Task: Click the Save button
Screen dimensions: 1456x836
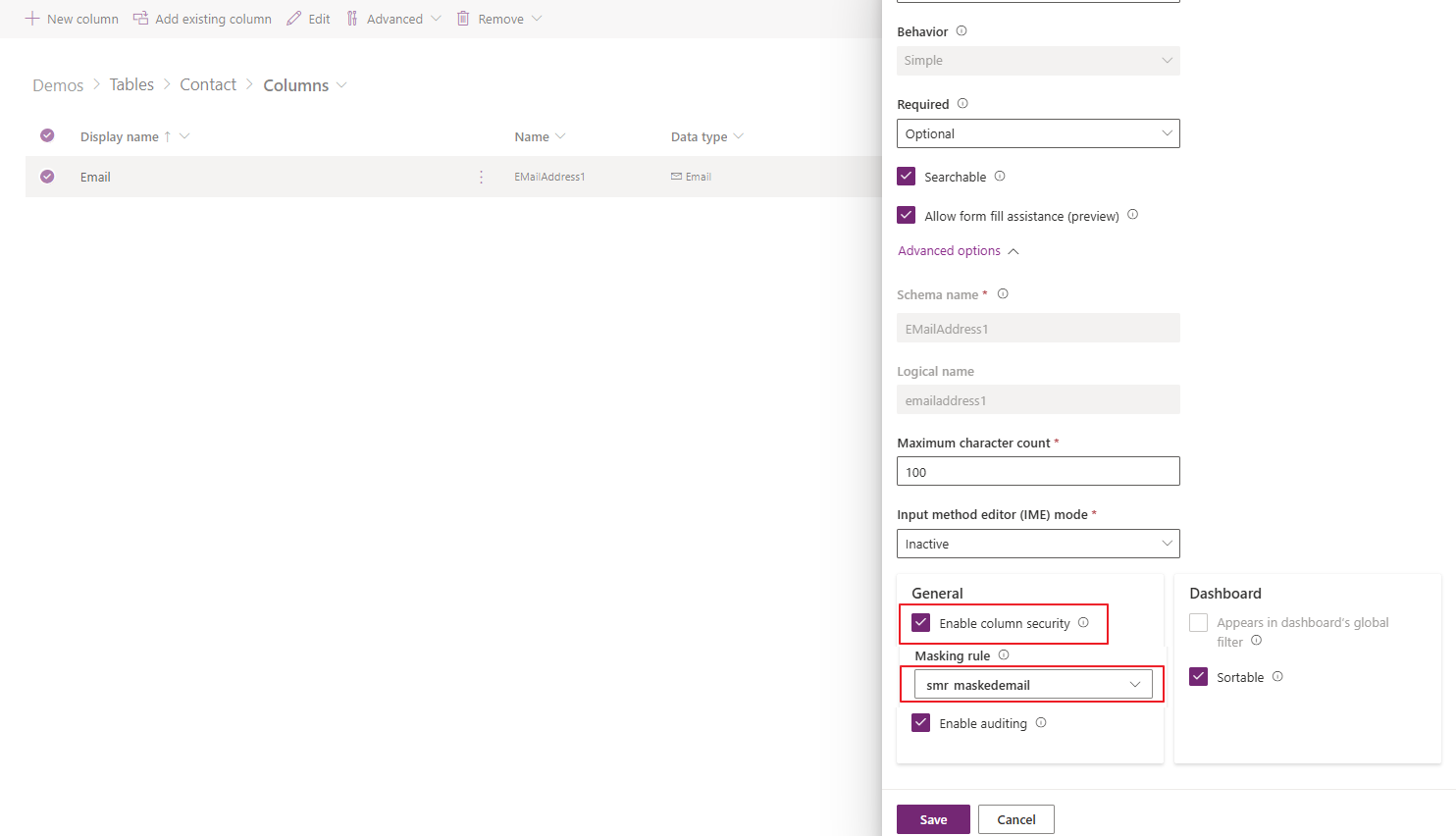Action: click(933, 818)
